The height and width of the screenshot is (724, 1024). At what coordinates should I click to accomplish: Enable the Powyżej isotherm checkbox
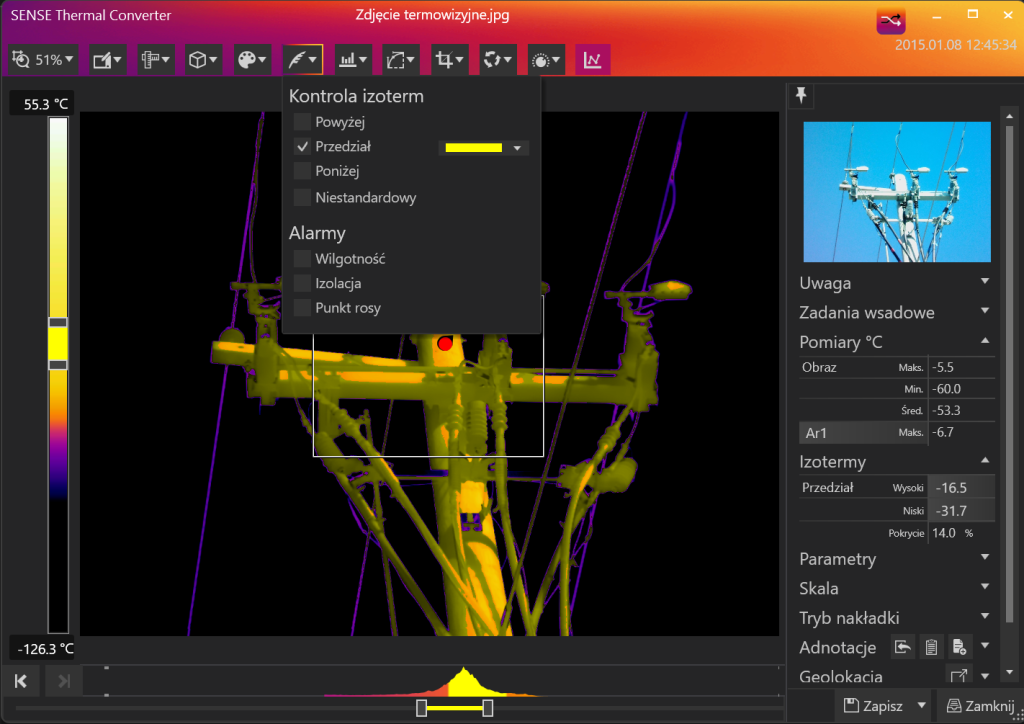(302, 122)
